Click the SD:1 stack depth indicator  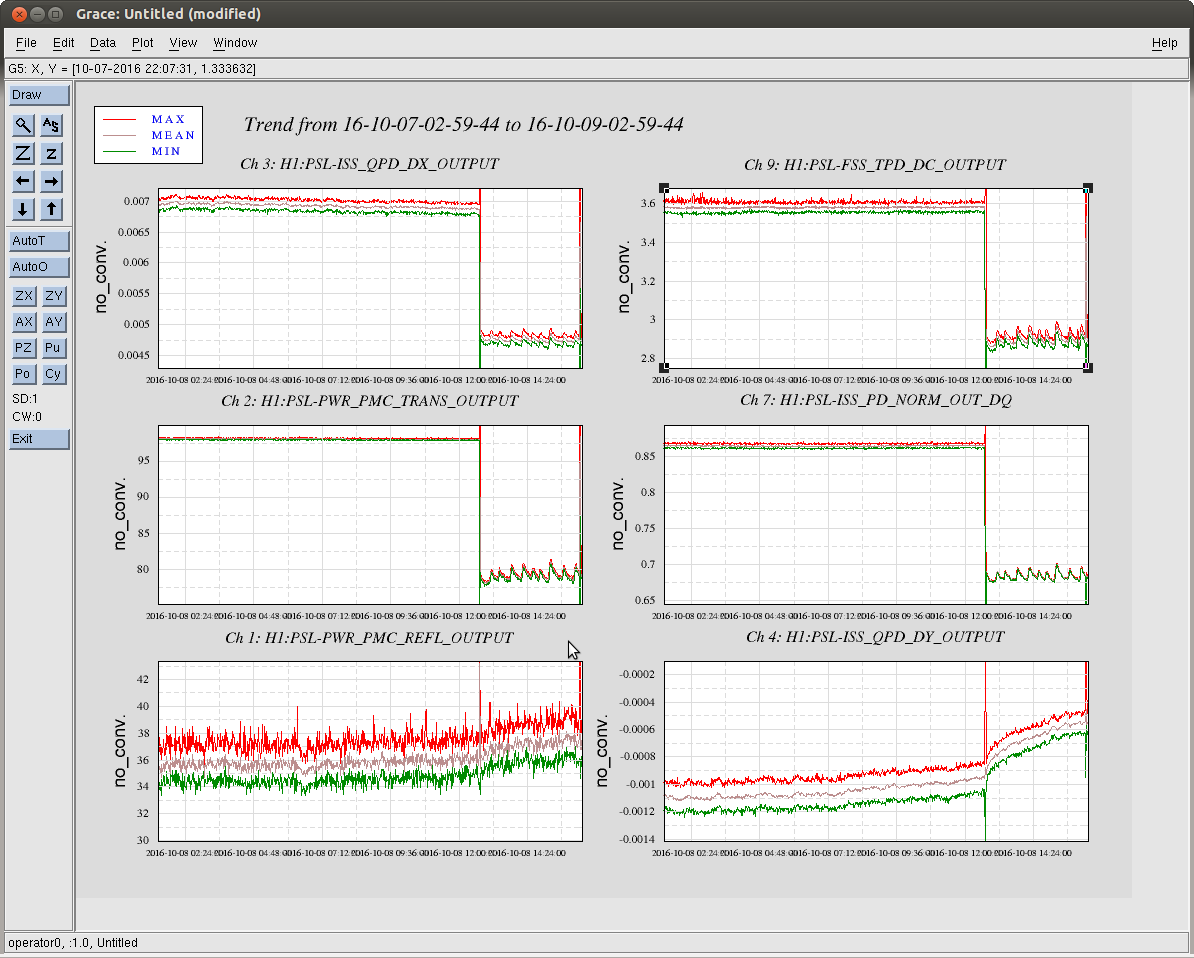click(25, 399)
